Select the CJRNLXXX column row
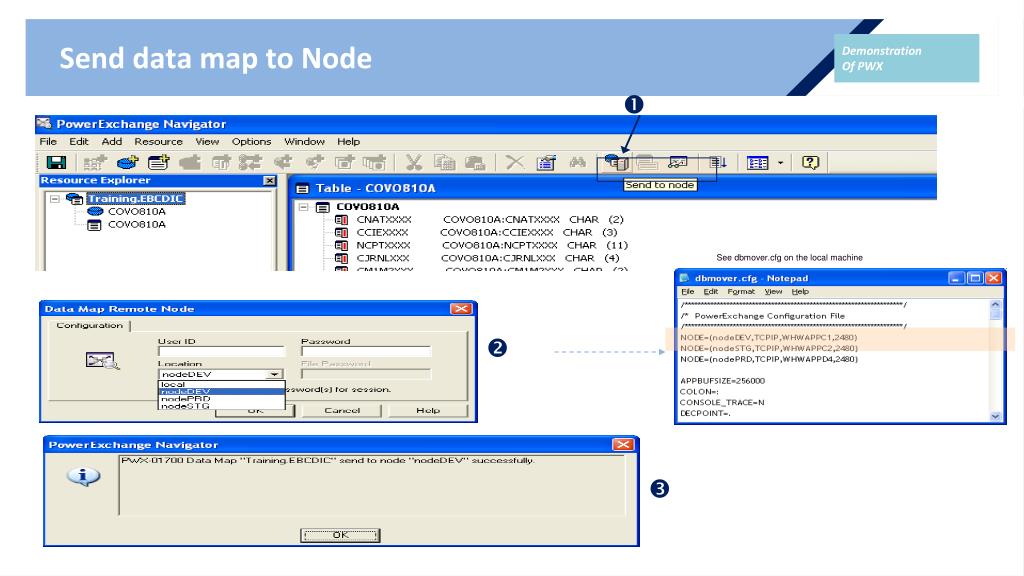Image resolution: width=1024 pixels, height=576 pixels. [x=477, y=259]
